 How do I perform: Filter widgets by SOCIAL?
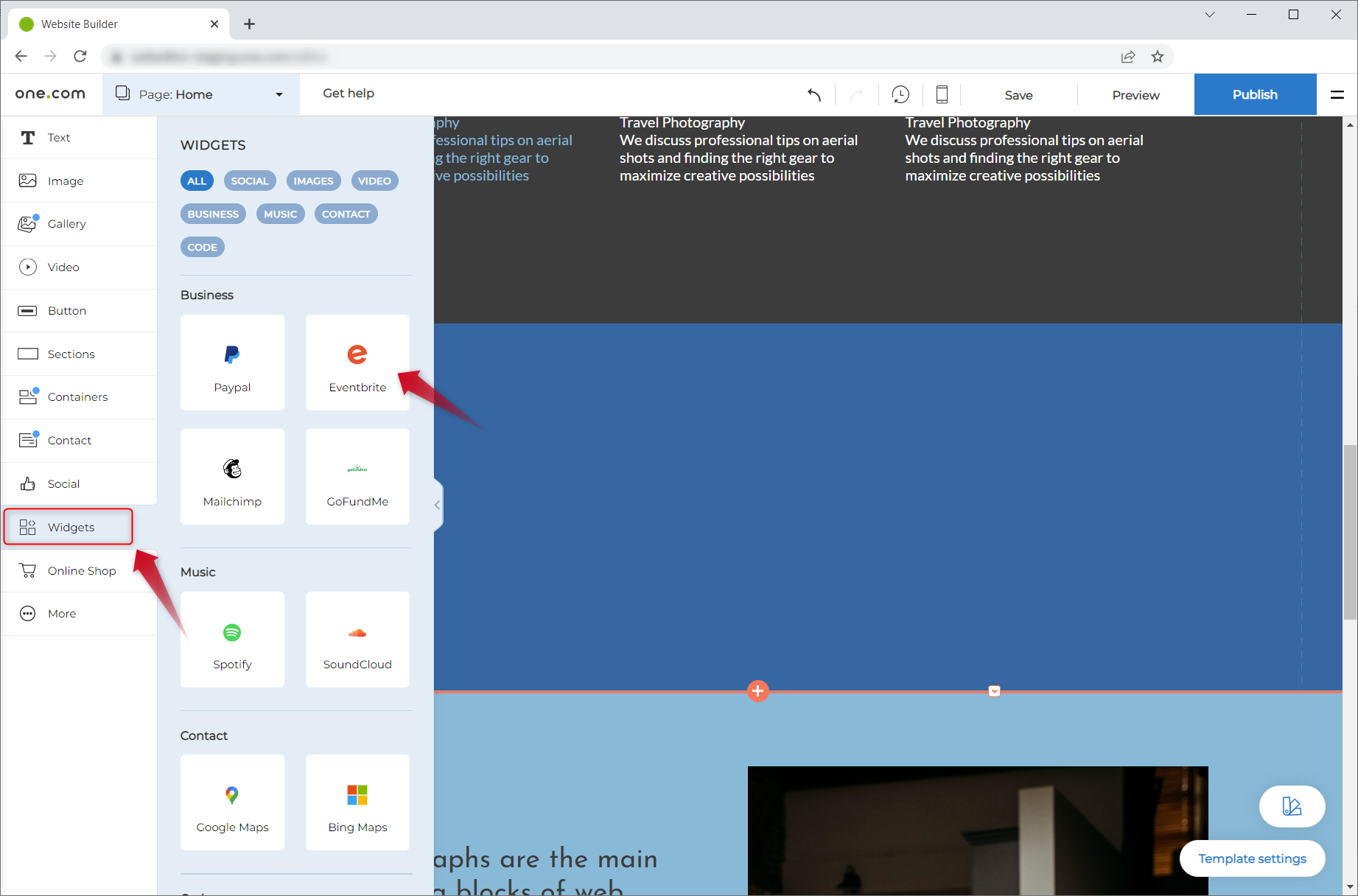coord(250,181)
